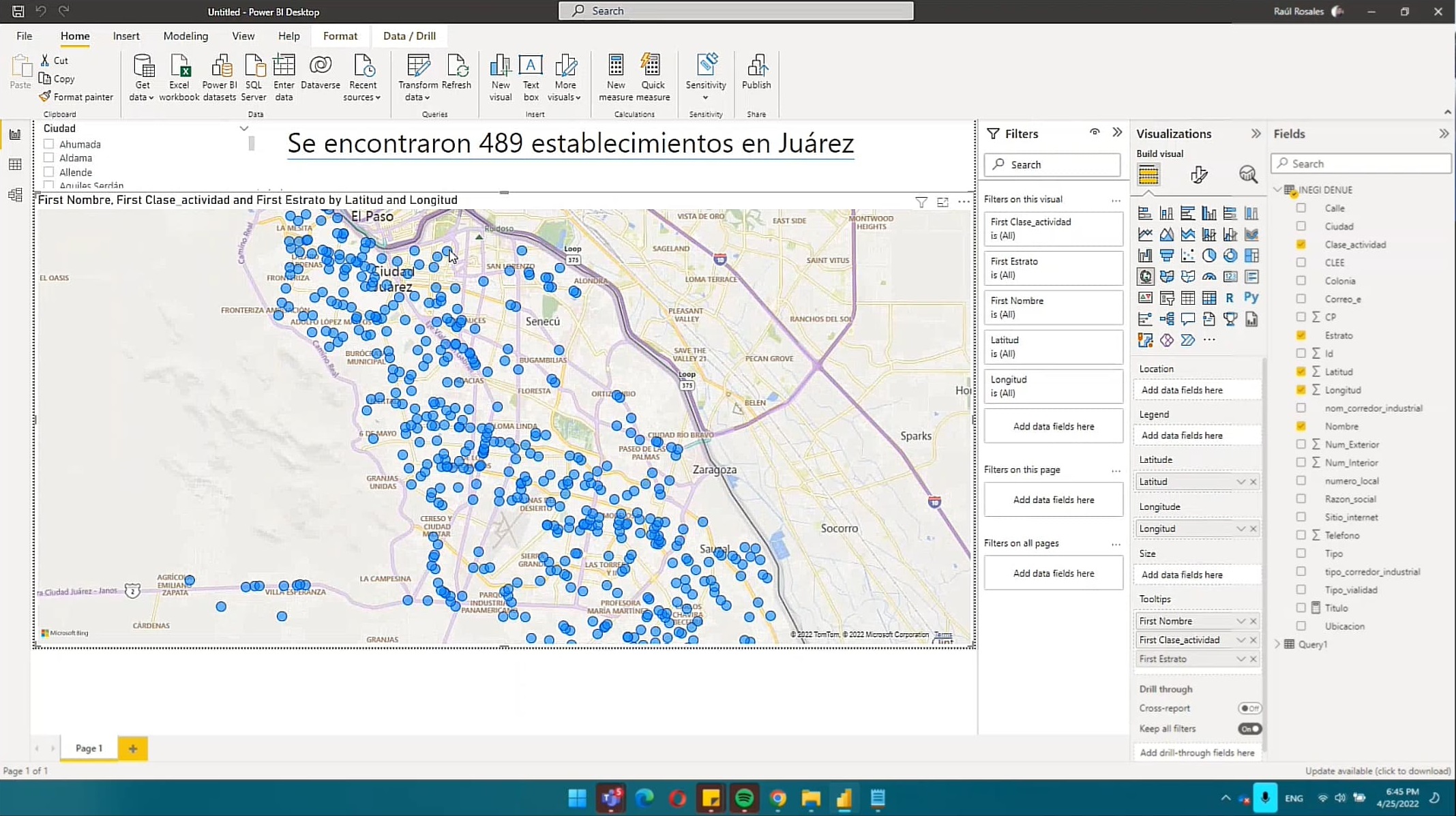Open Dataverse connector

pyautogui.click(x=321, y=72)
